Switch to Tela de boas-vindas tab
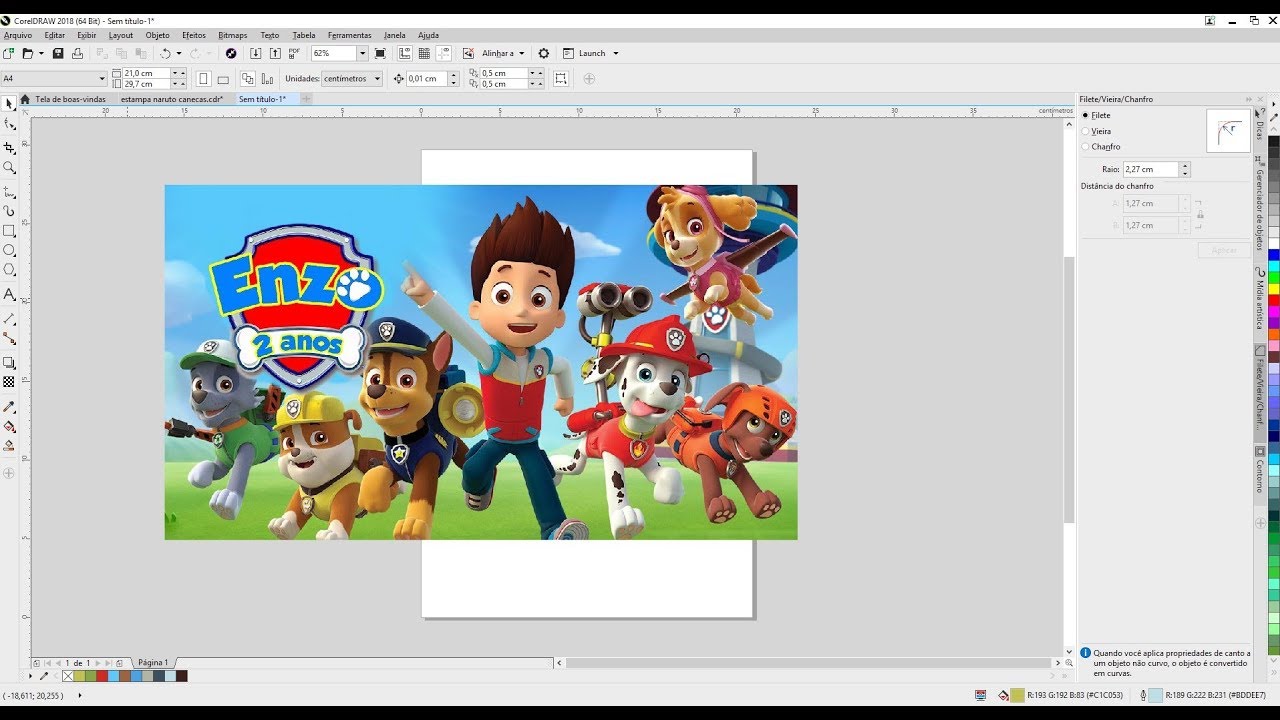 [x=70, y=99]
